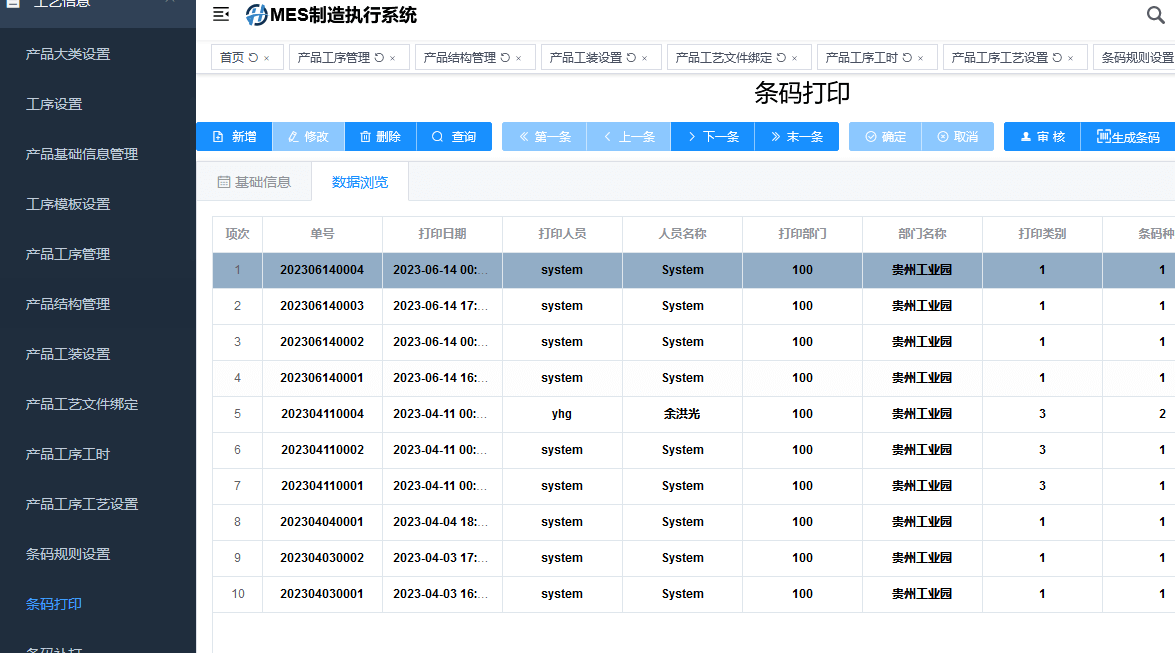Refresh the 产品工装设置 tab via reload icon
This screenshot has width=1175, height=653.
(x=631, y=58)
